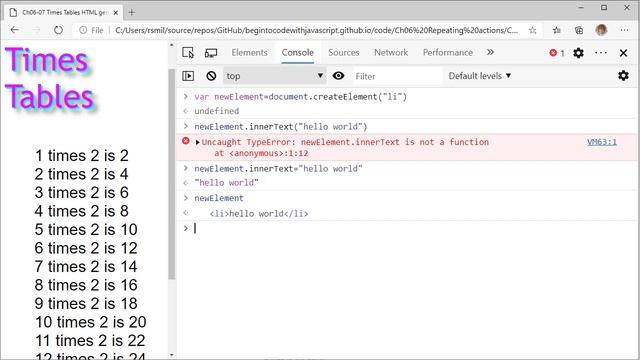Click the browser forward arrow

[36, 30]
